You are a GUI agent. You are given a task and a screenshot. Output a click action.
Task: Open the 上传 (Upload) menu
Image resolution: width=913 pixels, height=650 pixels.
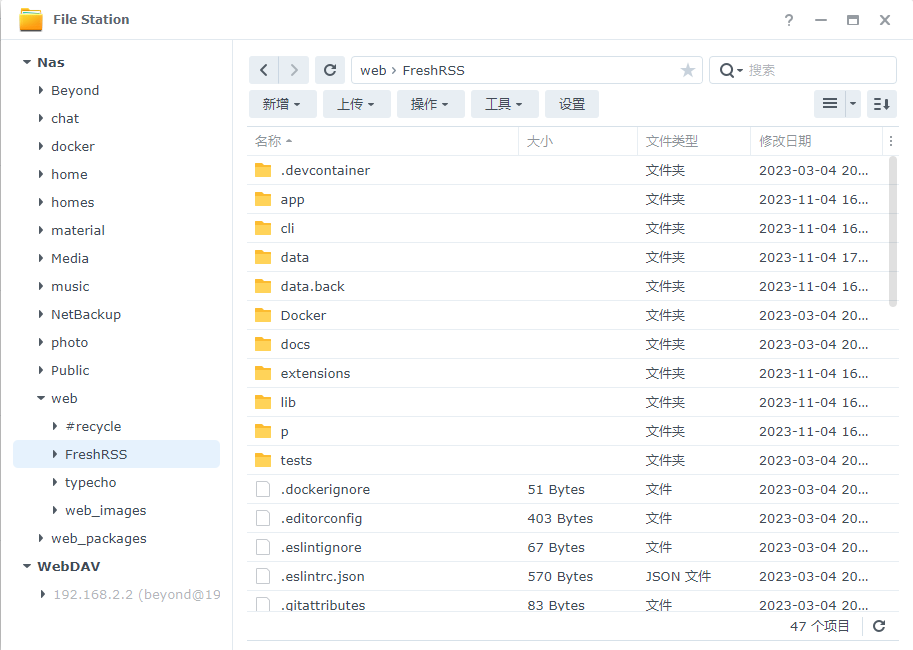pyautogui.click(x=356, y=104)
